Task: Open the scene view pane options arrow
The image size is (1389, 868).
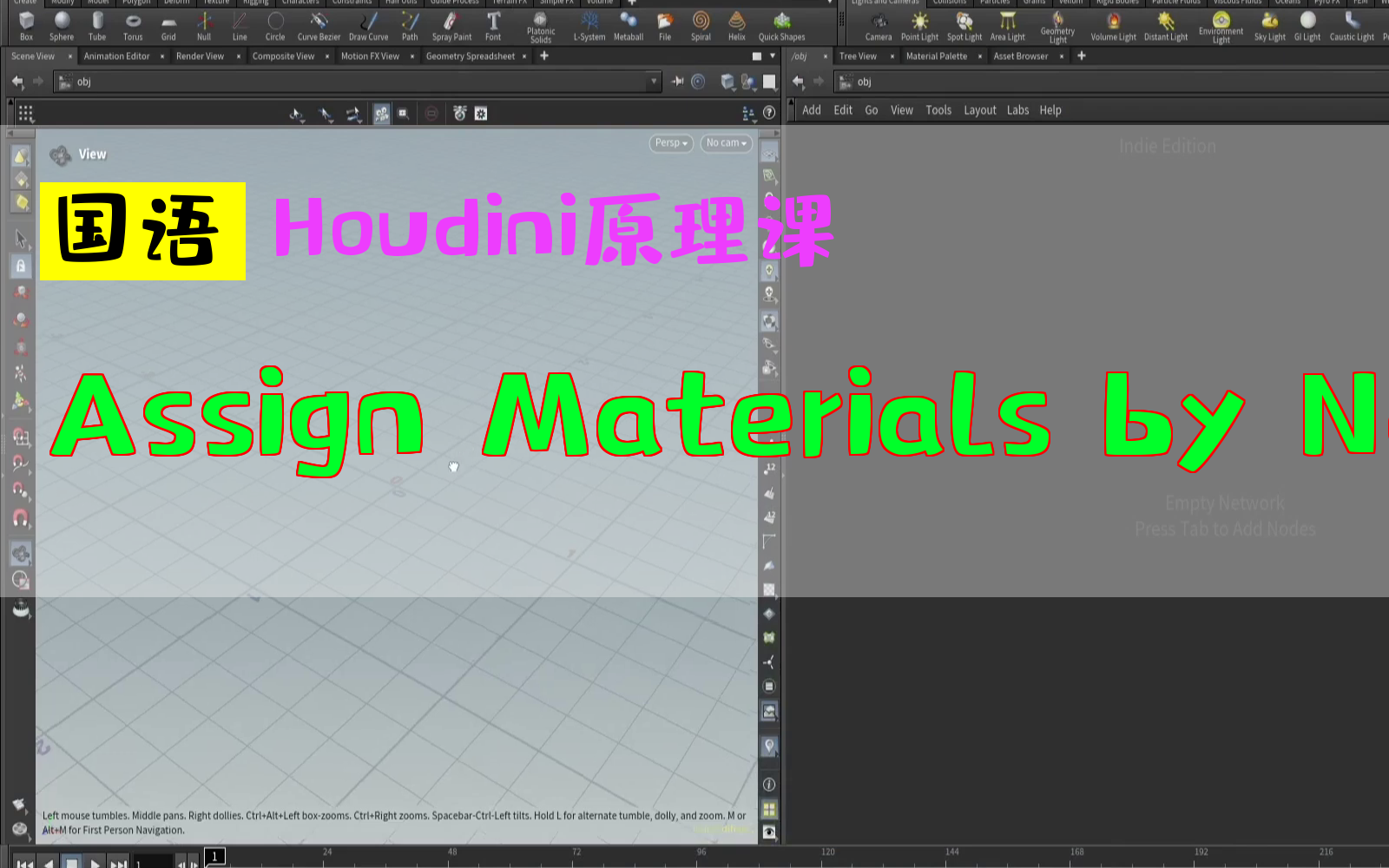Action: pos(773,56)
